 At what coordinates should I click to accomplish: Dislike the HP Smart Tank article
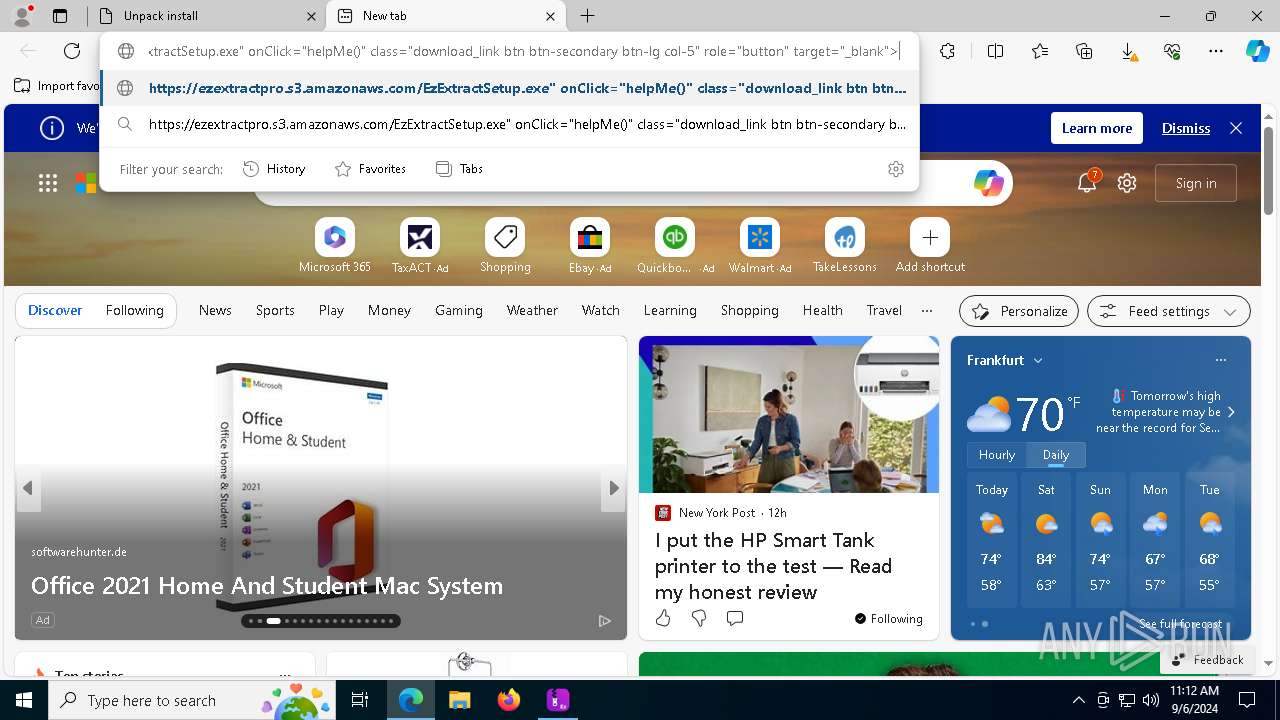(699, 619)
